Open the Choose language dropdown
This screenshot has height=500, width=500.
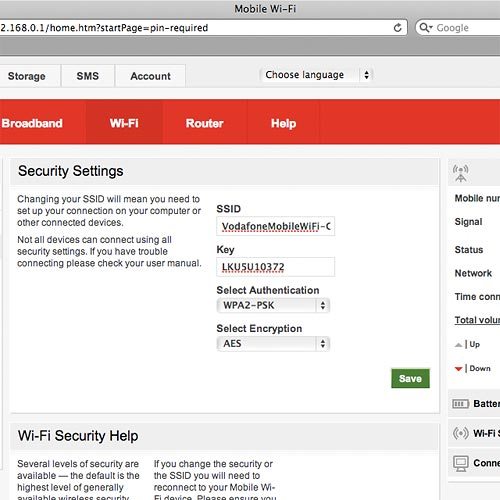[315, 75]
